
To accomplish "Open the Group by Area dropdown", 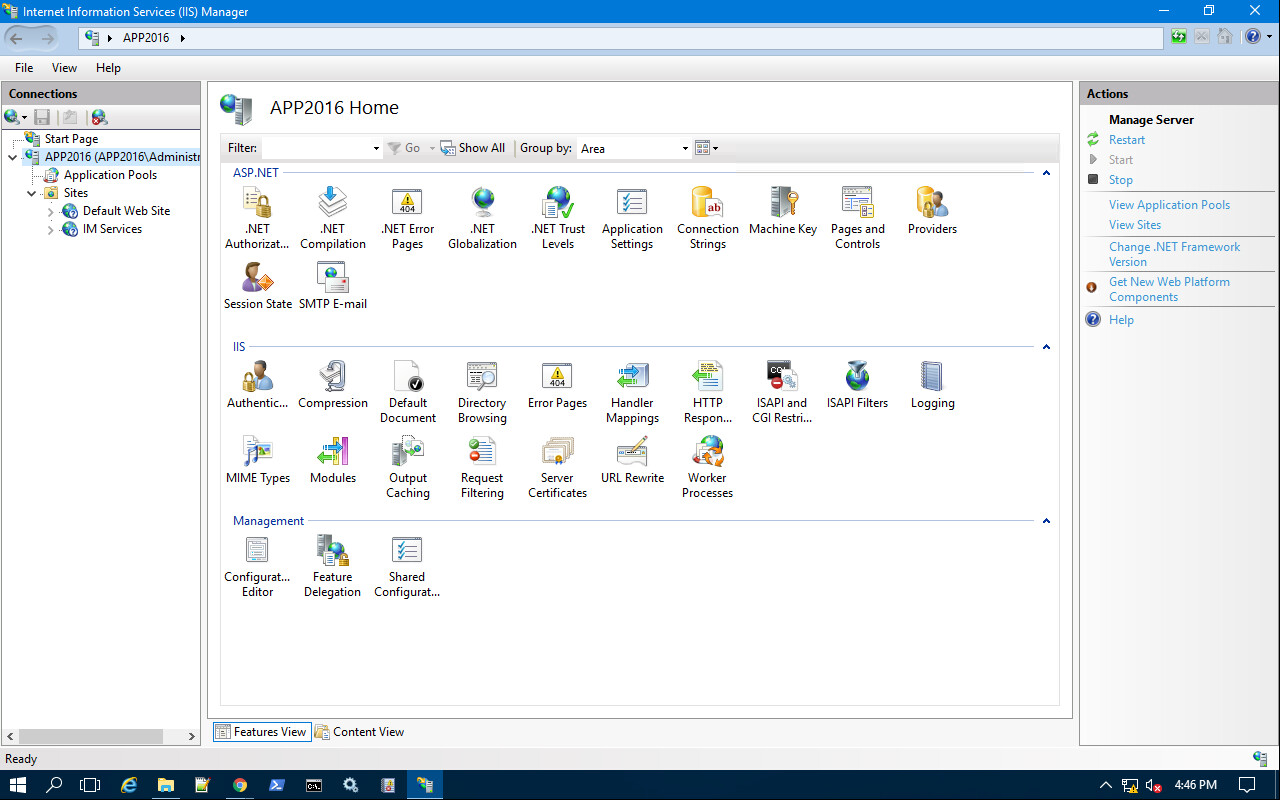I will (683, 147).
